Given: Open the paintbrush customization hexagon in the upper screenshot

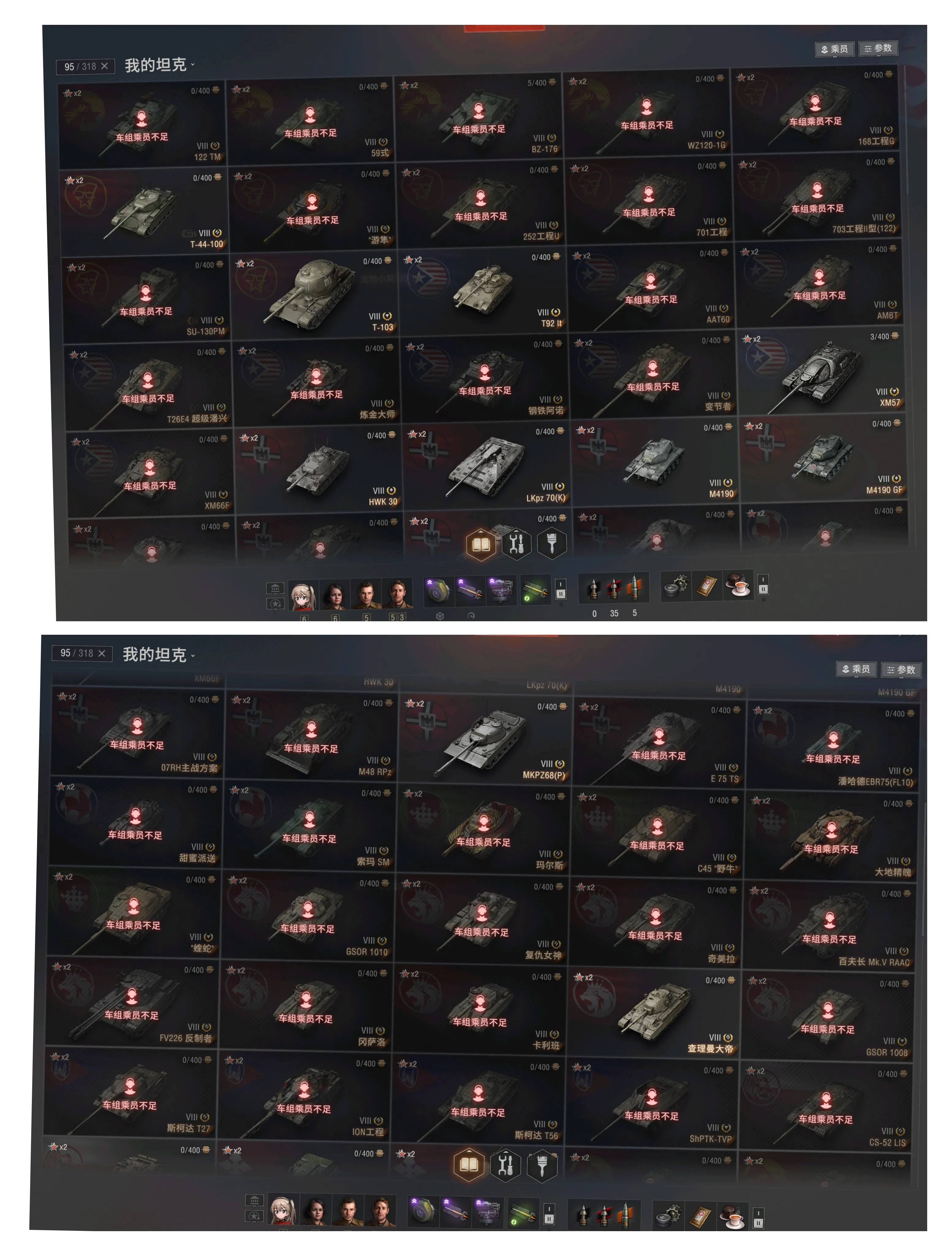Looking at the screenshot, I should click(x=551, y=543).
